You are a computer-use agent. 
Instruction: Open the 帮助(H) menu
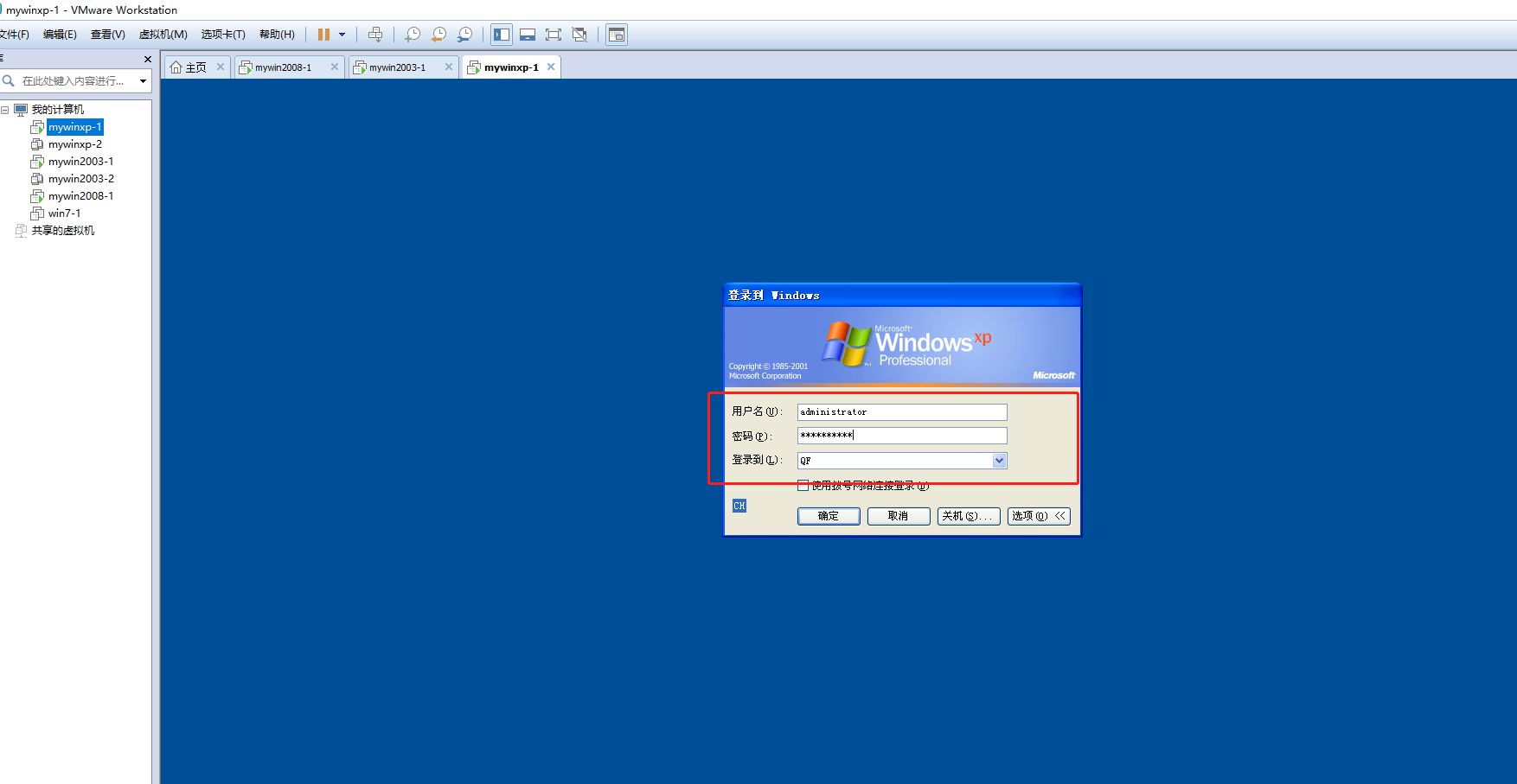point(277,35)
